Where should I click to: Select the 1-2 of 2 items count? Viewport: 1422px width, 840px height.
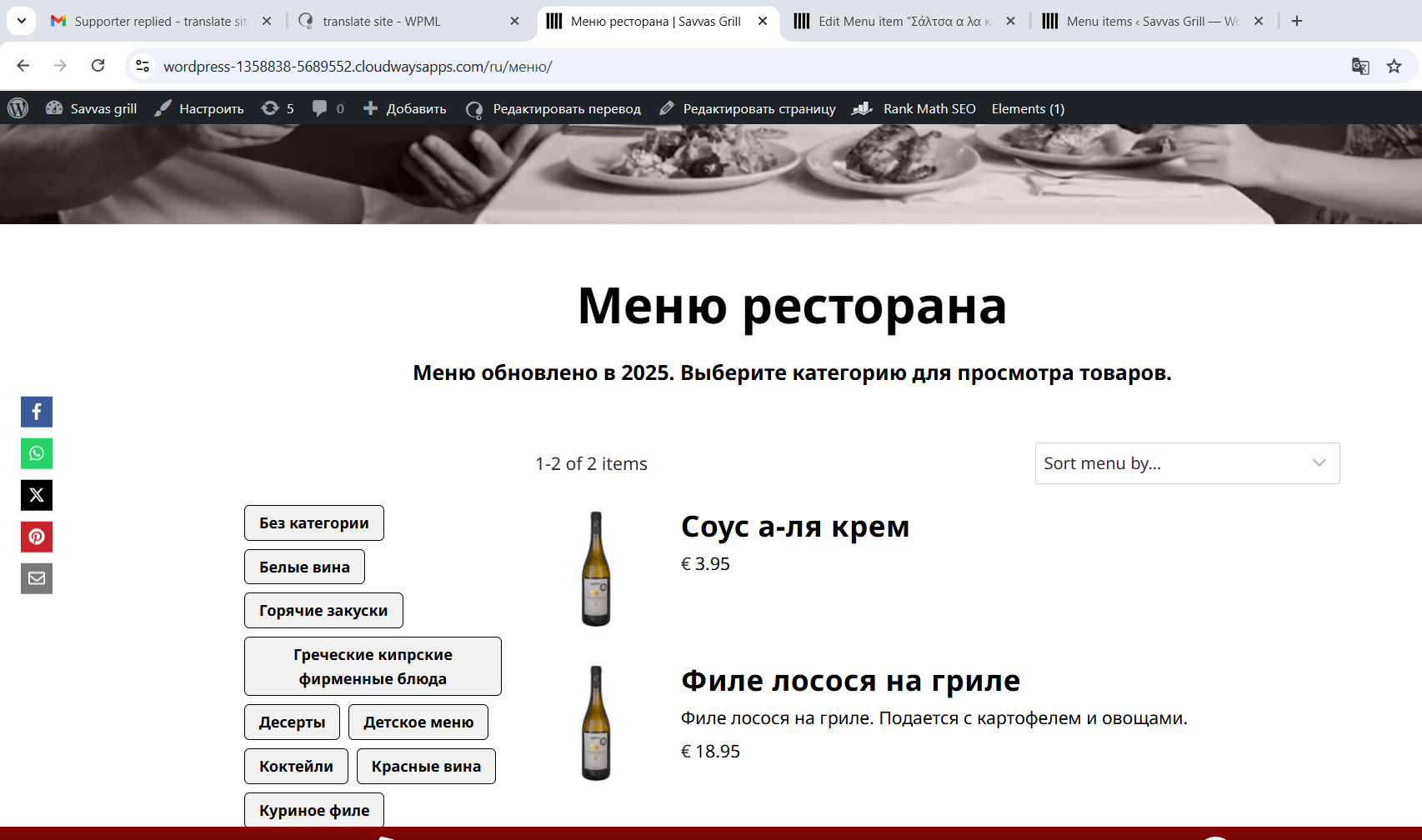tap(591, 463)
